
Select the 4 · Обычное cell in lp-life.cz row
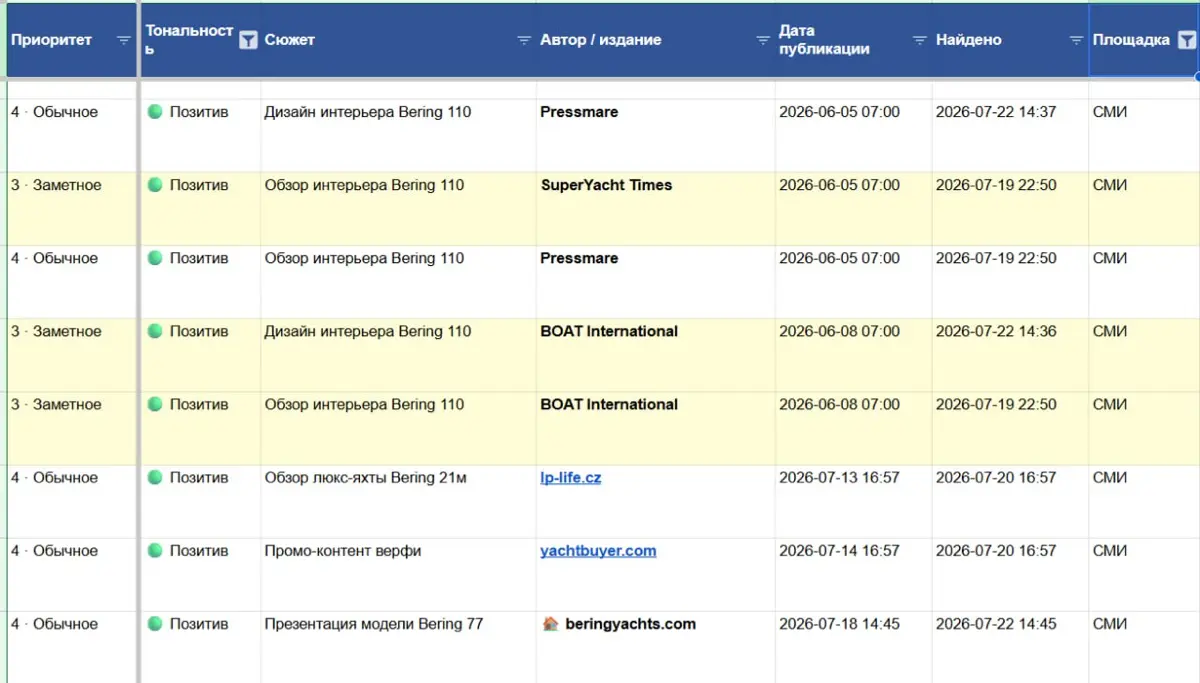click(x=71, y=501)
